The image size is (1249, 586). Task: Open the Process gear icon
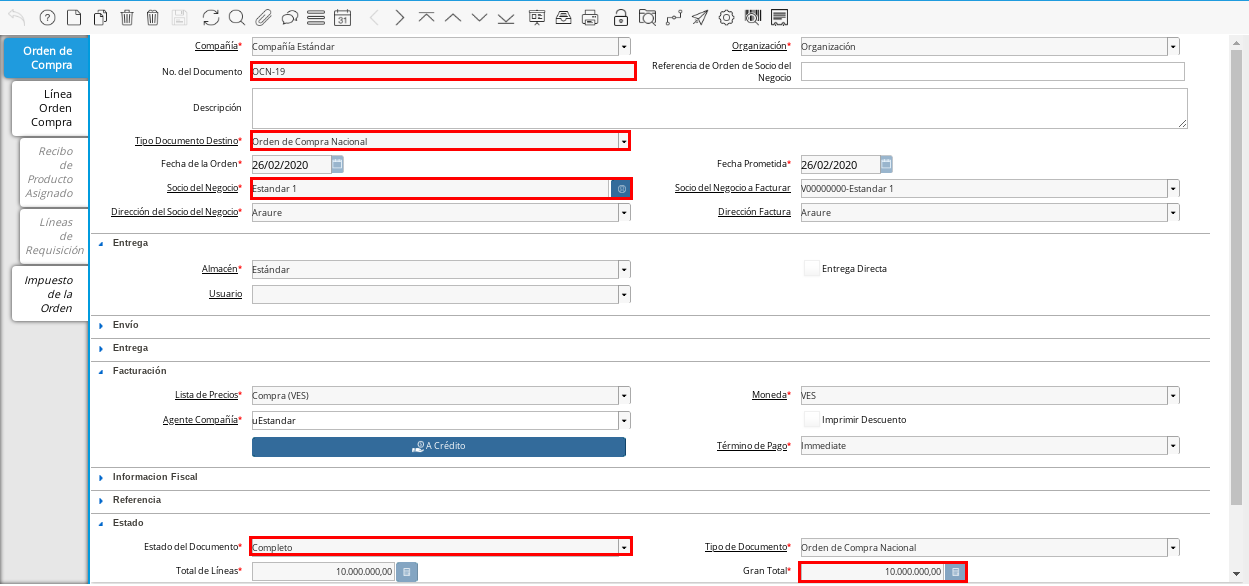click(x=726, y=17)
